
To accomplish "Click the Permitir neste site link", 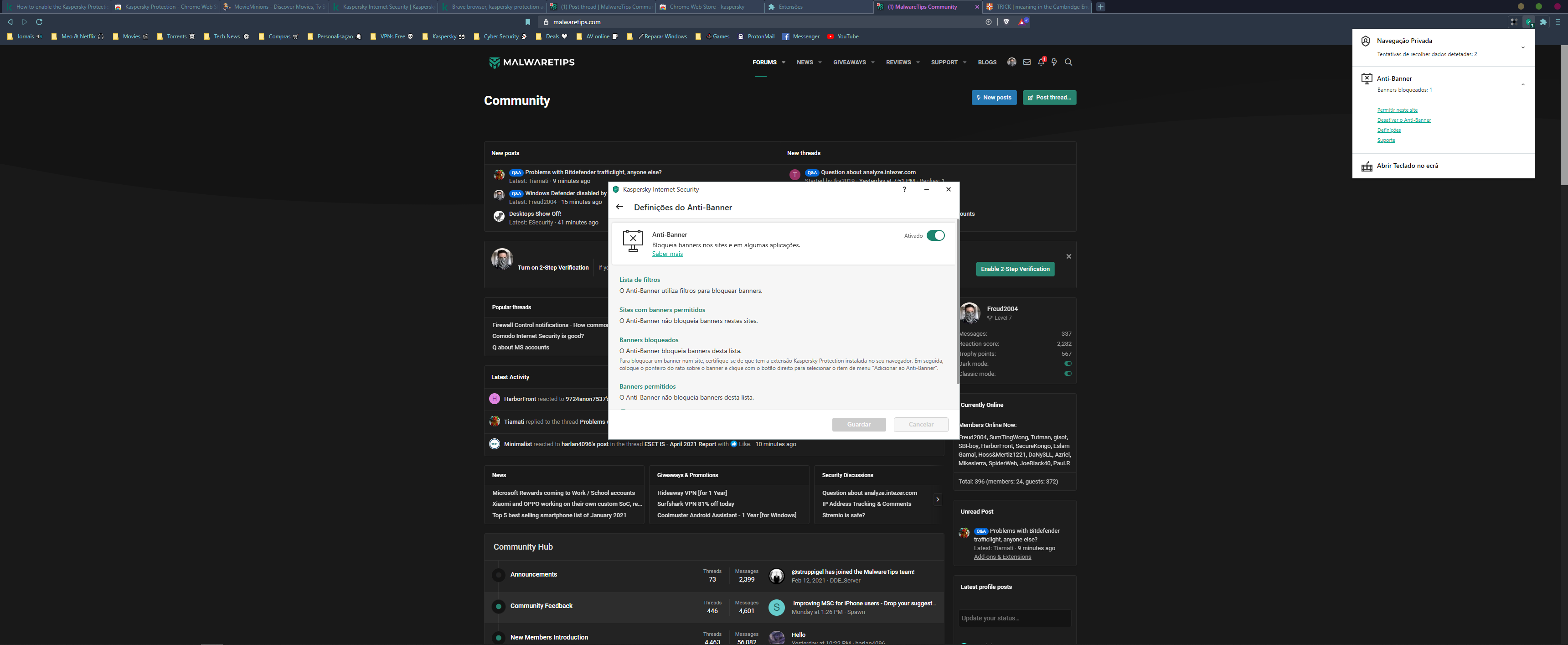I will pos(1397,110).
